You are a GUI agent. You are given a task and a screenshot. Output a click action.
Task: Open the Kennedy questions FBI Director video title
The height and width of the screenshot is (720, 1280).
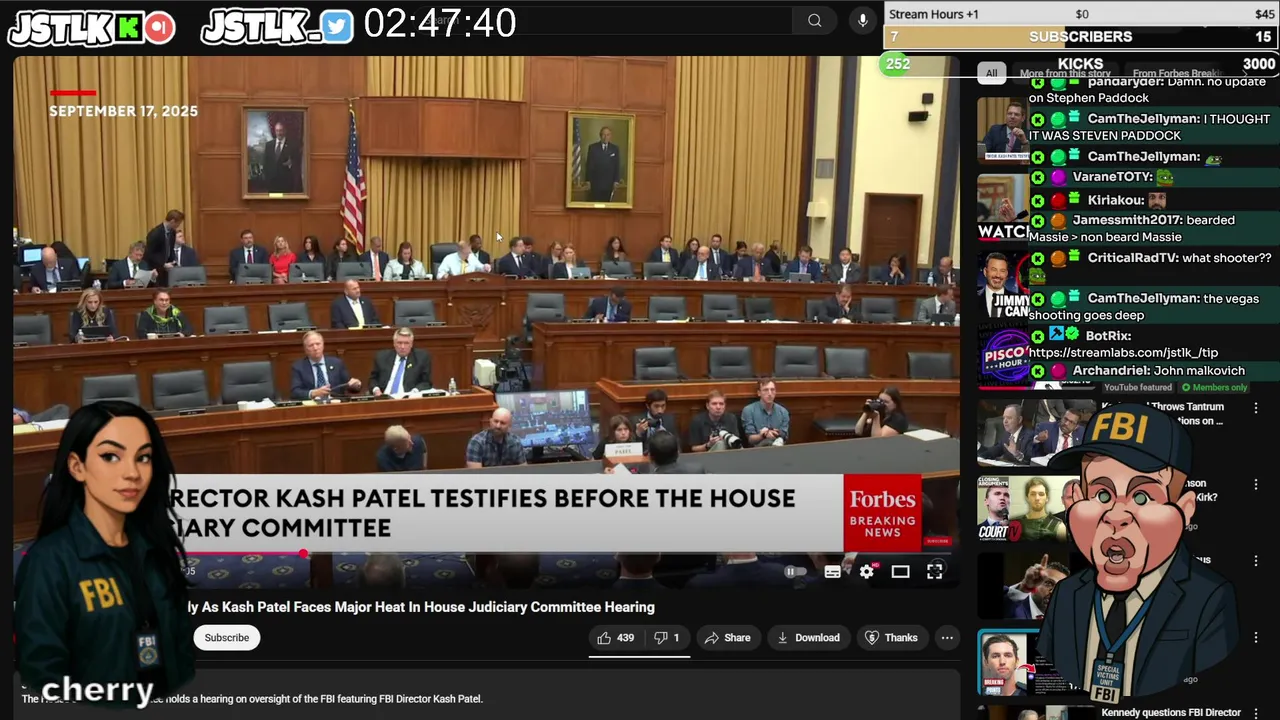pos(1171,713)
